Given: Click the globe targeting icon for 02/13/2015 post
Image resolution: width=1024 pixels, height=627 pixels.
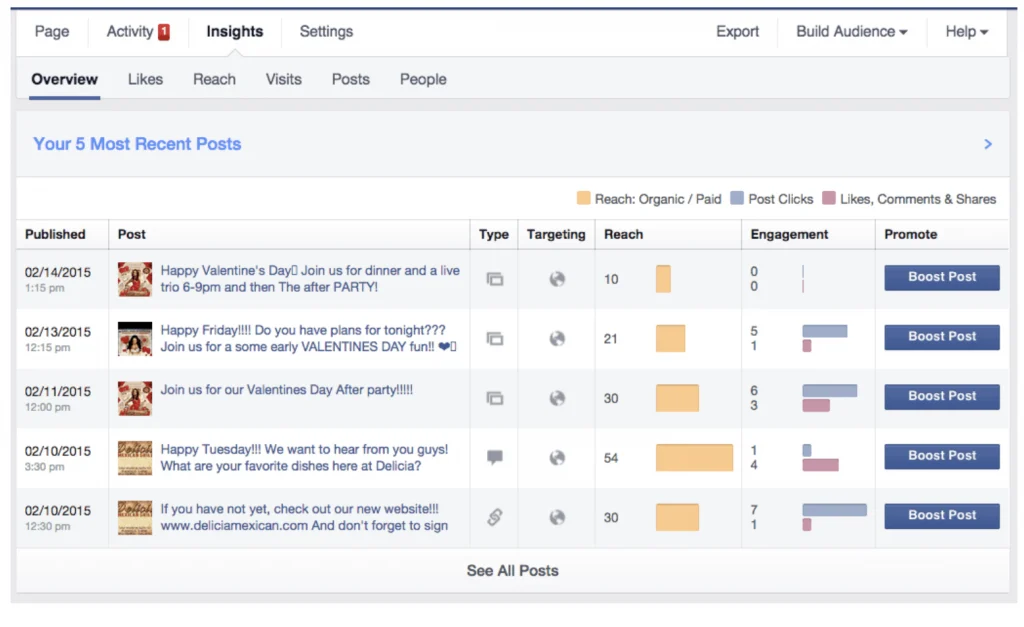Looking at the screenshot, I should [557, 338].
